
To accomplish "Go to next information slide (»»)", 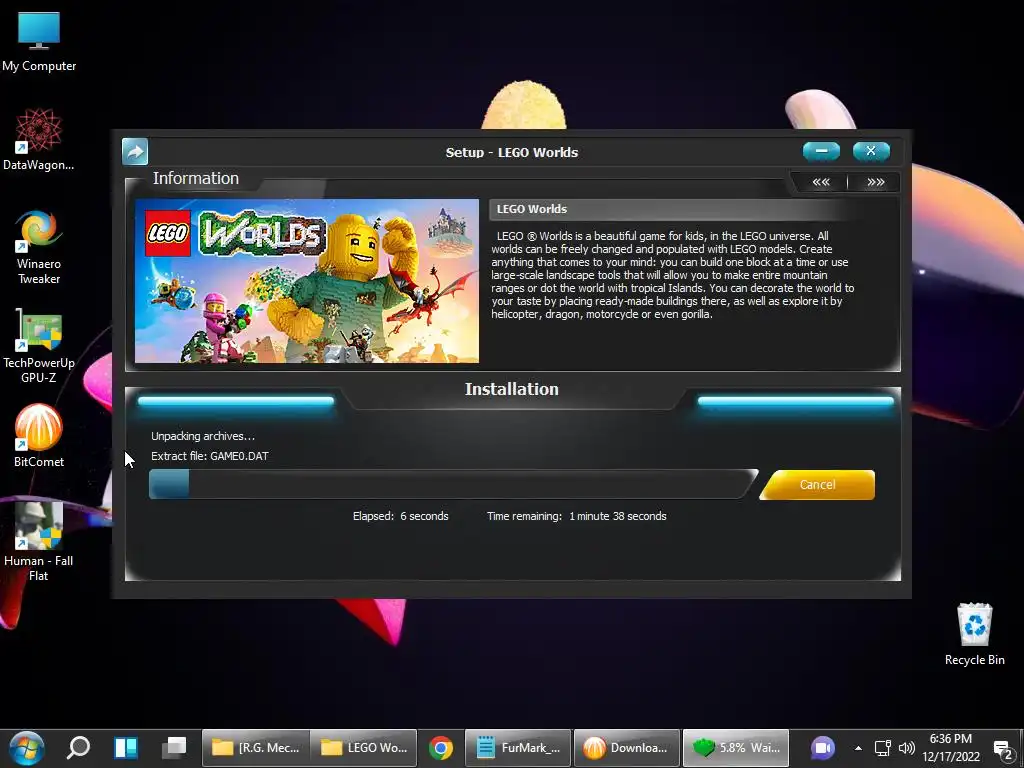I will pyautogui.click(x=875, y=182).
